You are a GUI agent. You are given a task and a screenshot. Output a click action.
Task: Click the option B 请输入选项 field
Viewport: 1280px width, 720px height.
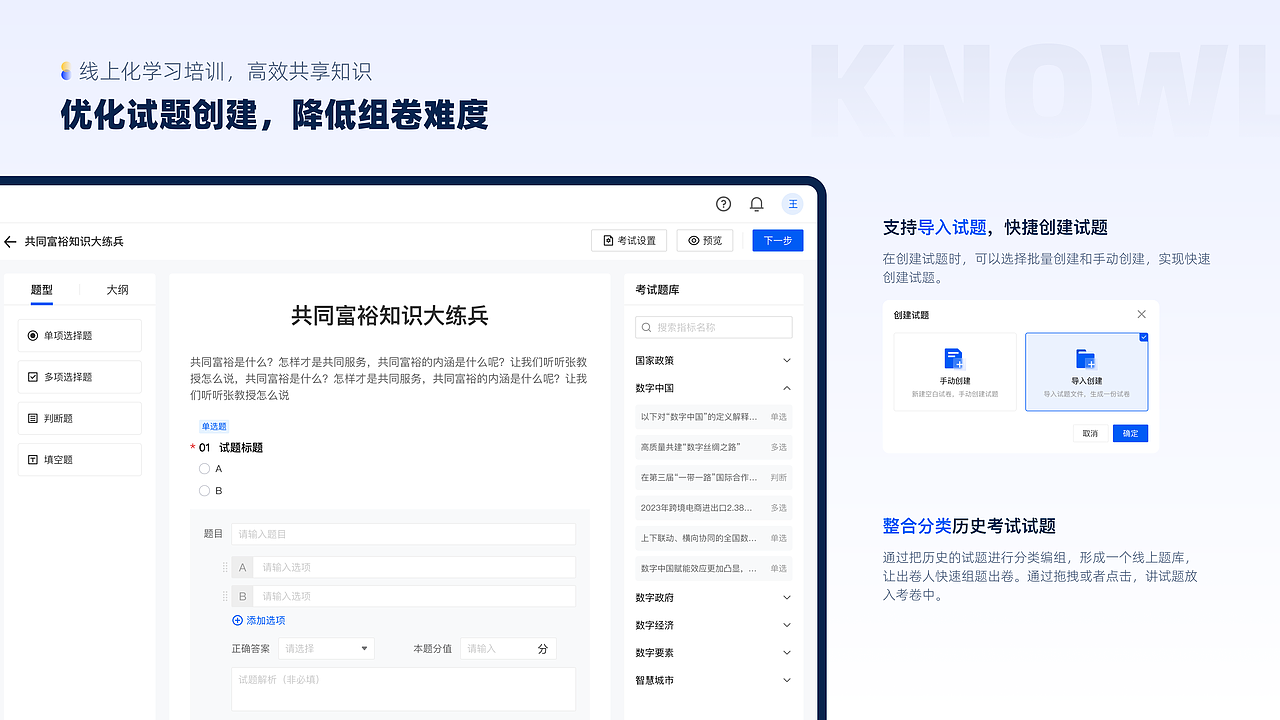coord(415,596)
